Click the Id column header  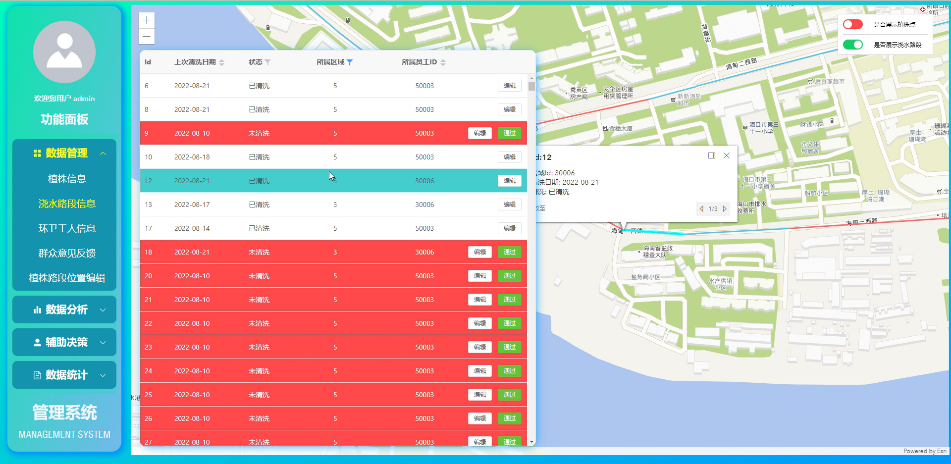147,62
